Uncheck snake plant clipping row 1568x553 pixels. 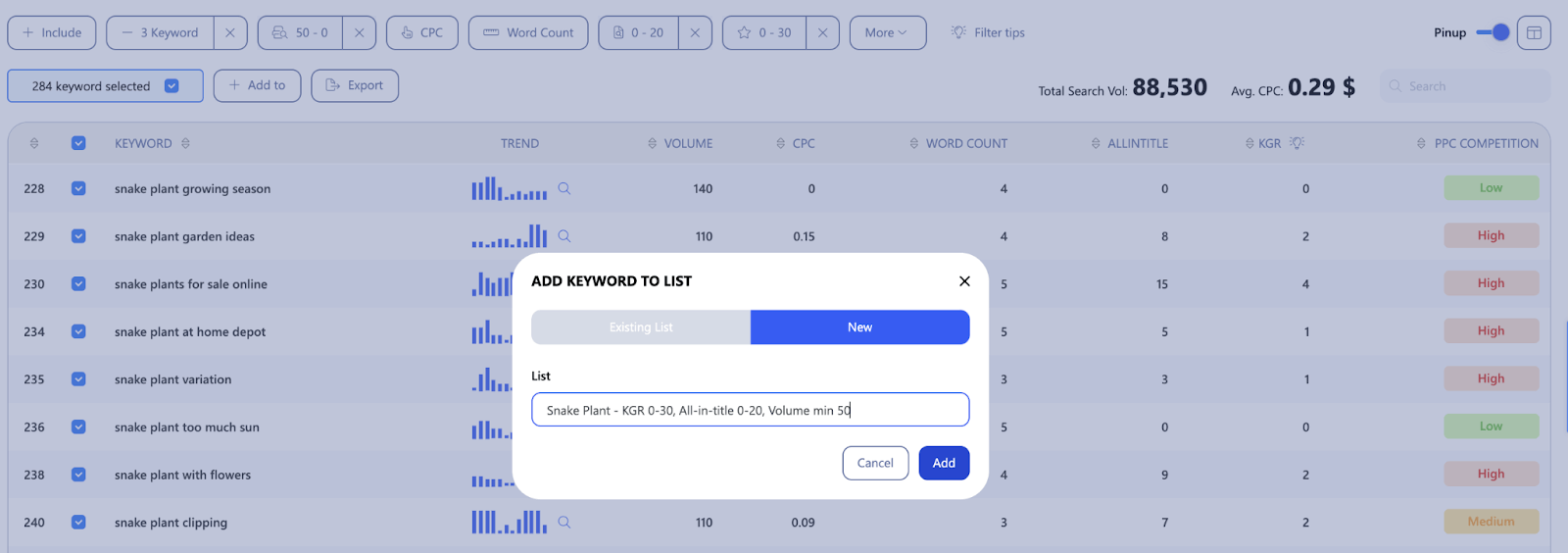pos(78,523)
